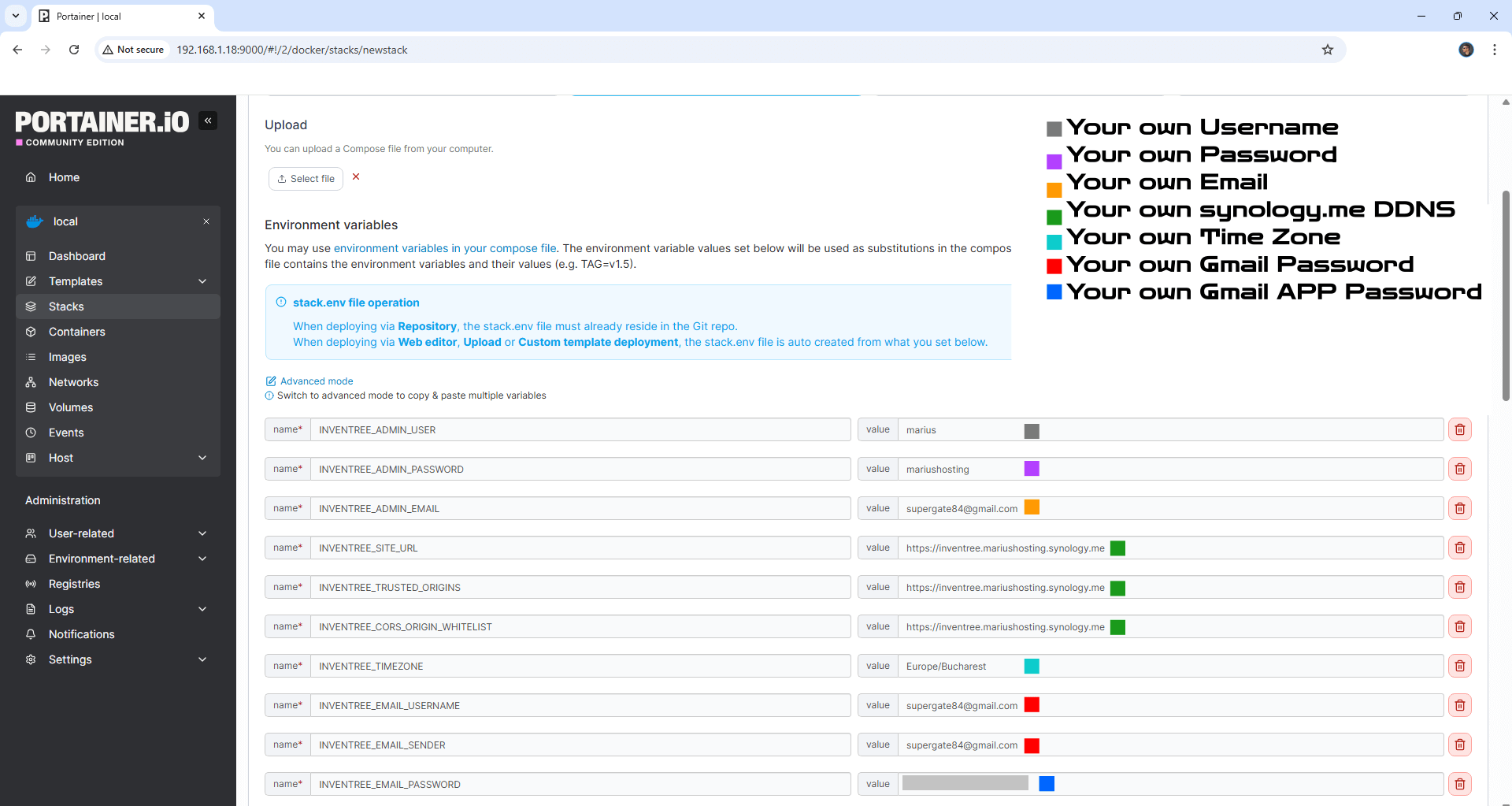1512x806 pixels.
Task: Expand the Settings menu chevron
Action: 202,659
